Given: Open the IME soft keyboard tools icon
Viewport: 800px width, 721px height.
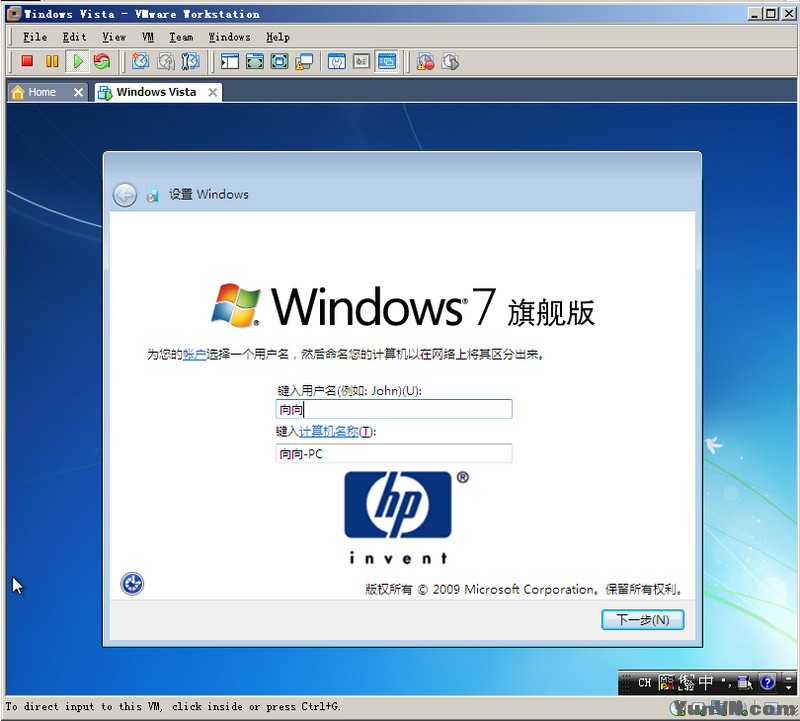Looking at the screenshot, I should [745, 682].
